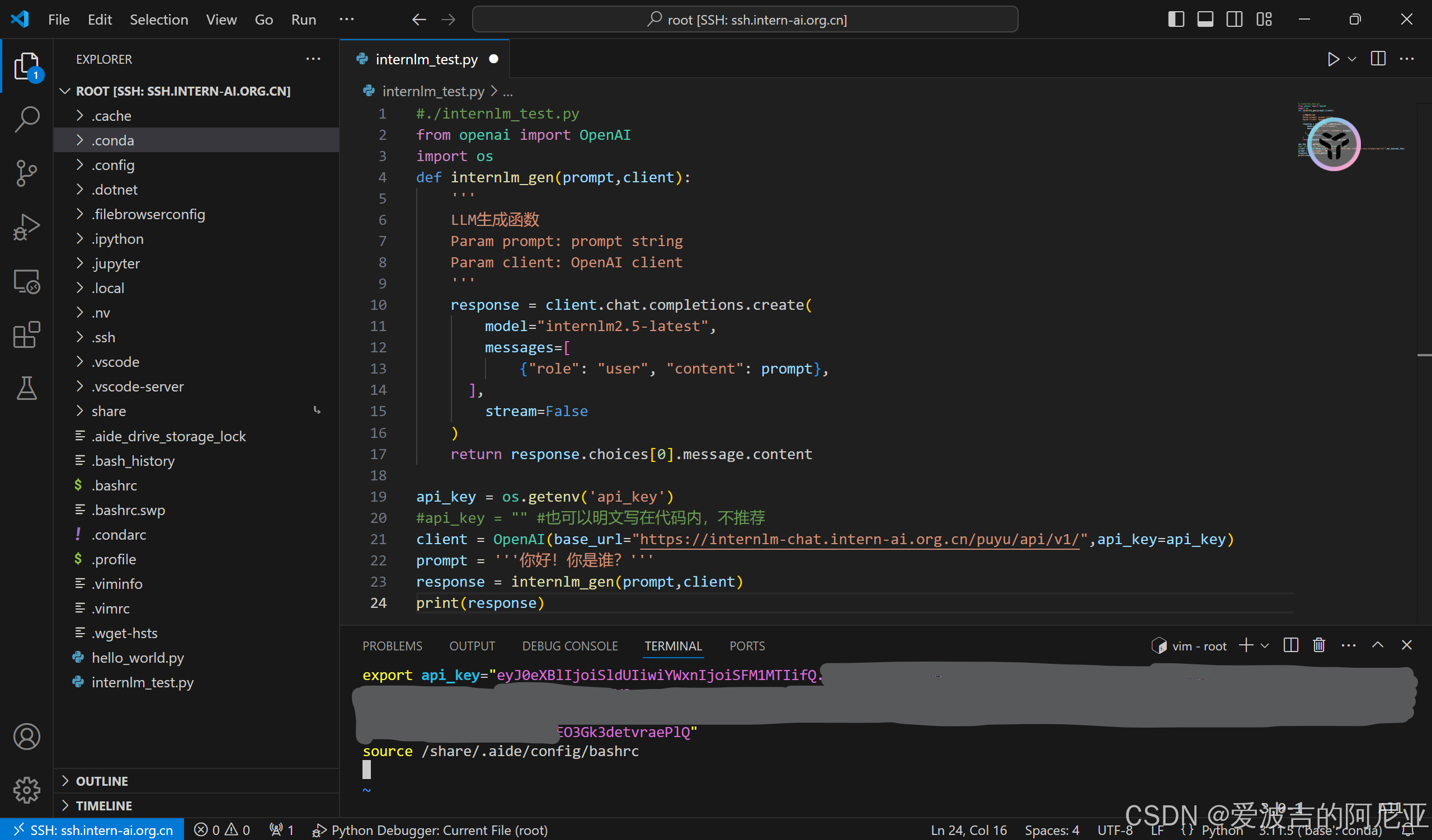Open the Selection menu

158,20
